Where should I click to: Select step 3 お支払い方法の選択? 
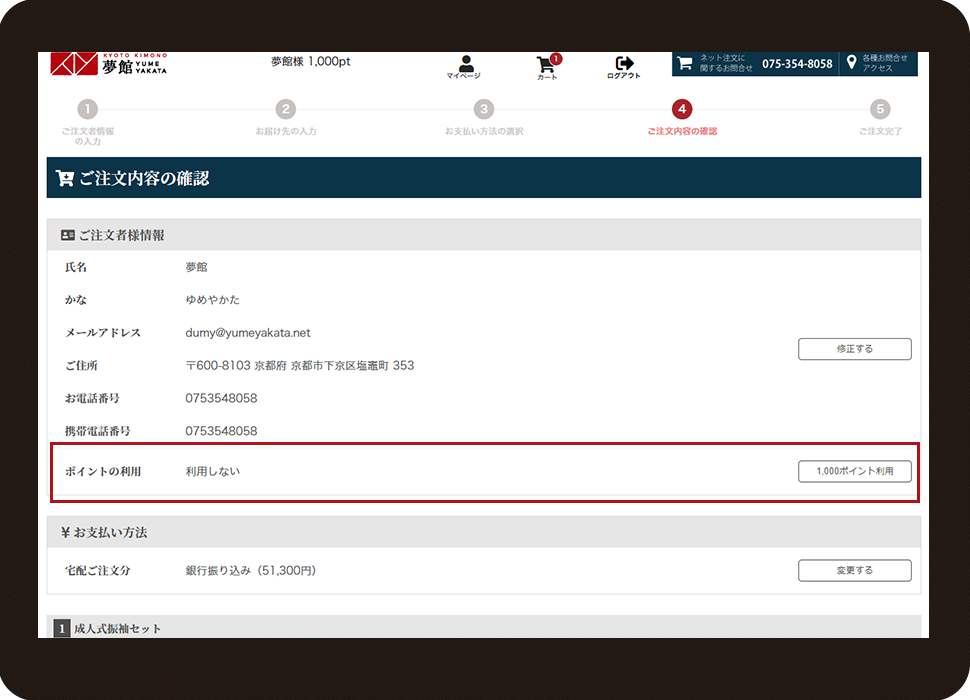coord(484,110)
